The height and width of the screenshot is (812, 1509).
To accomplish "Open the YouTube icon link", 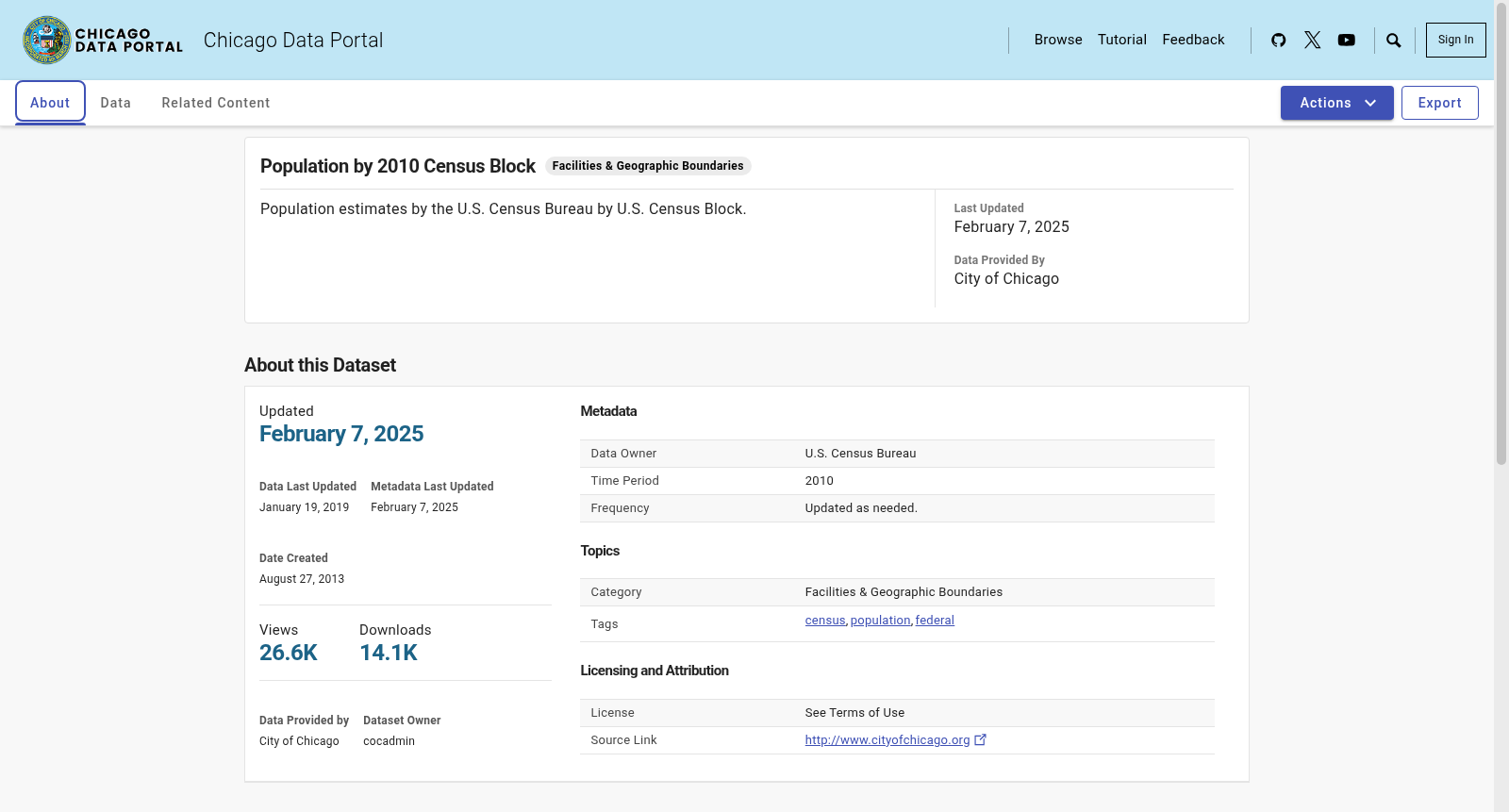I will [x=1346, y=40].
